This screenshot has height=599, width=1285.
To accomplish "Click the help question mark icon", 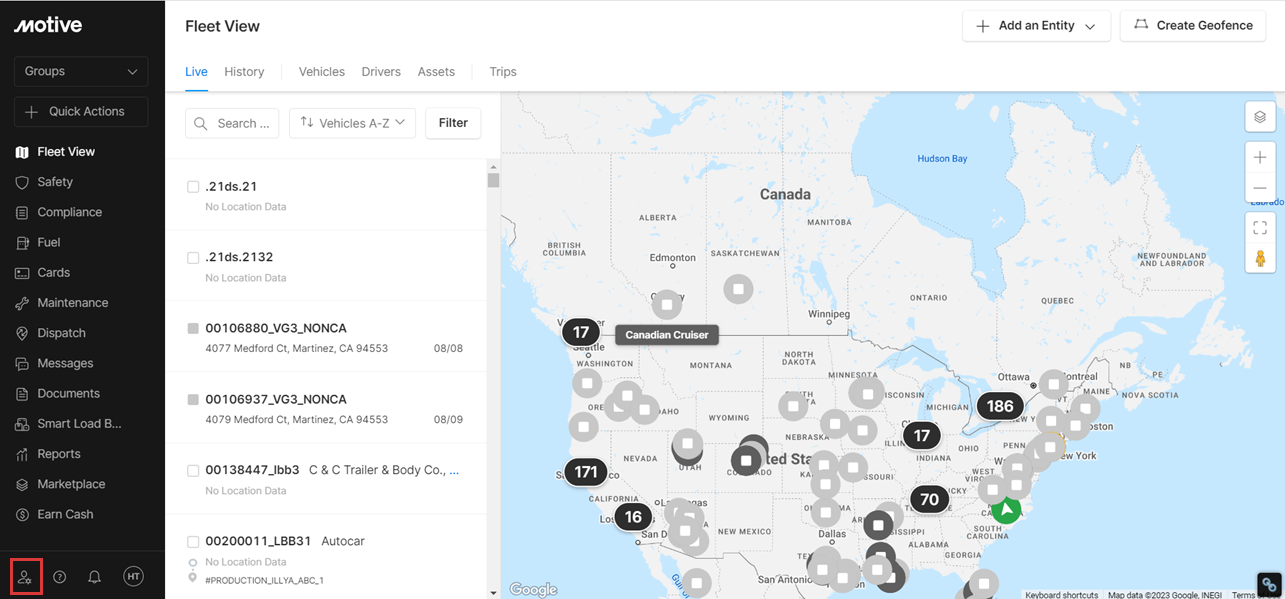I will [60, 577].
